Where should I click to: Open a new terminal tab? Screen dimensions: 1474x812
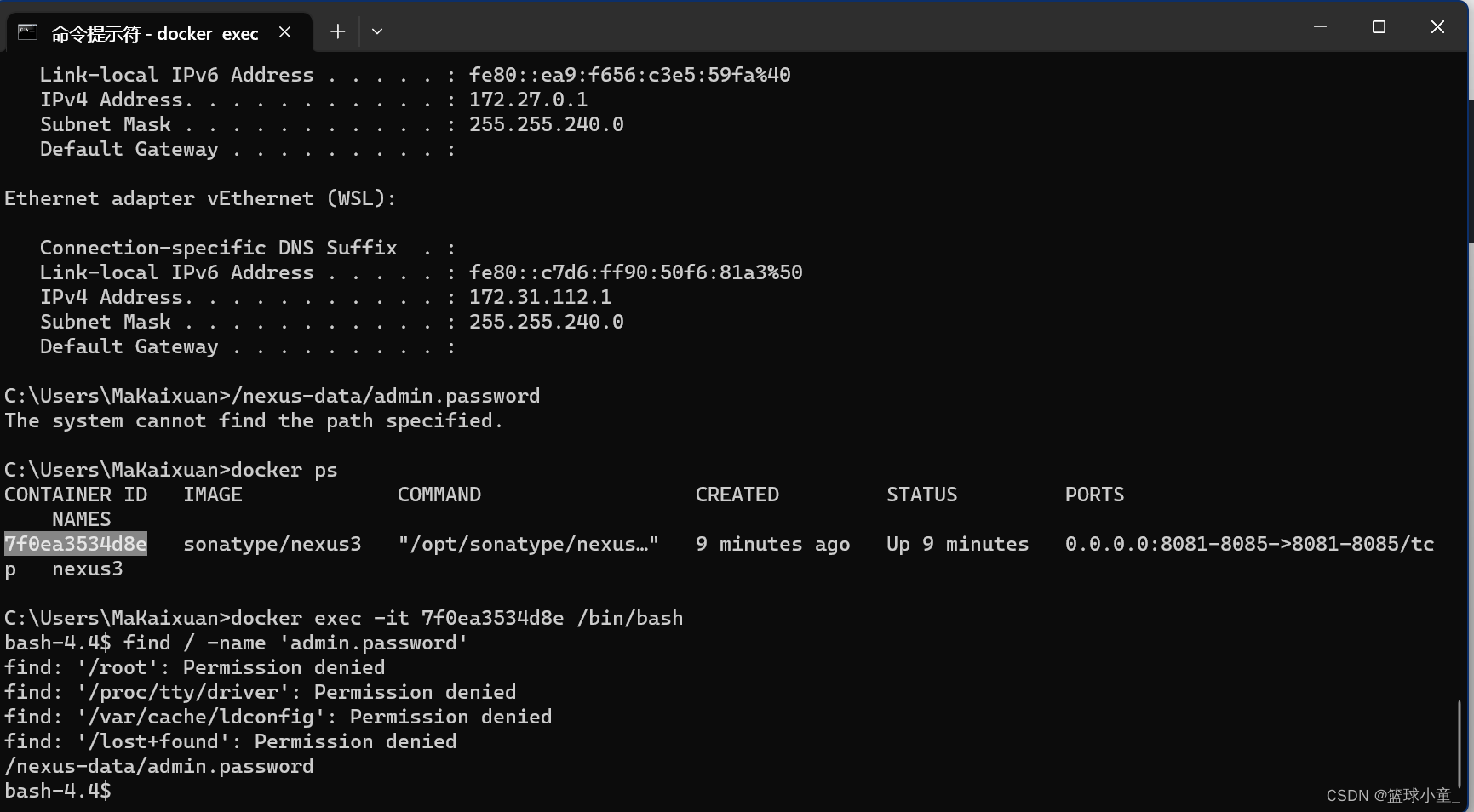338,31
